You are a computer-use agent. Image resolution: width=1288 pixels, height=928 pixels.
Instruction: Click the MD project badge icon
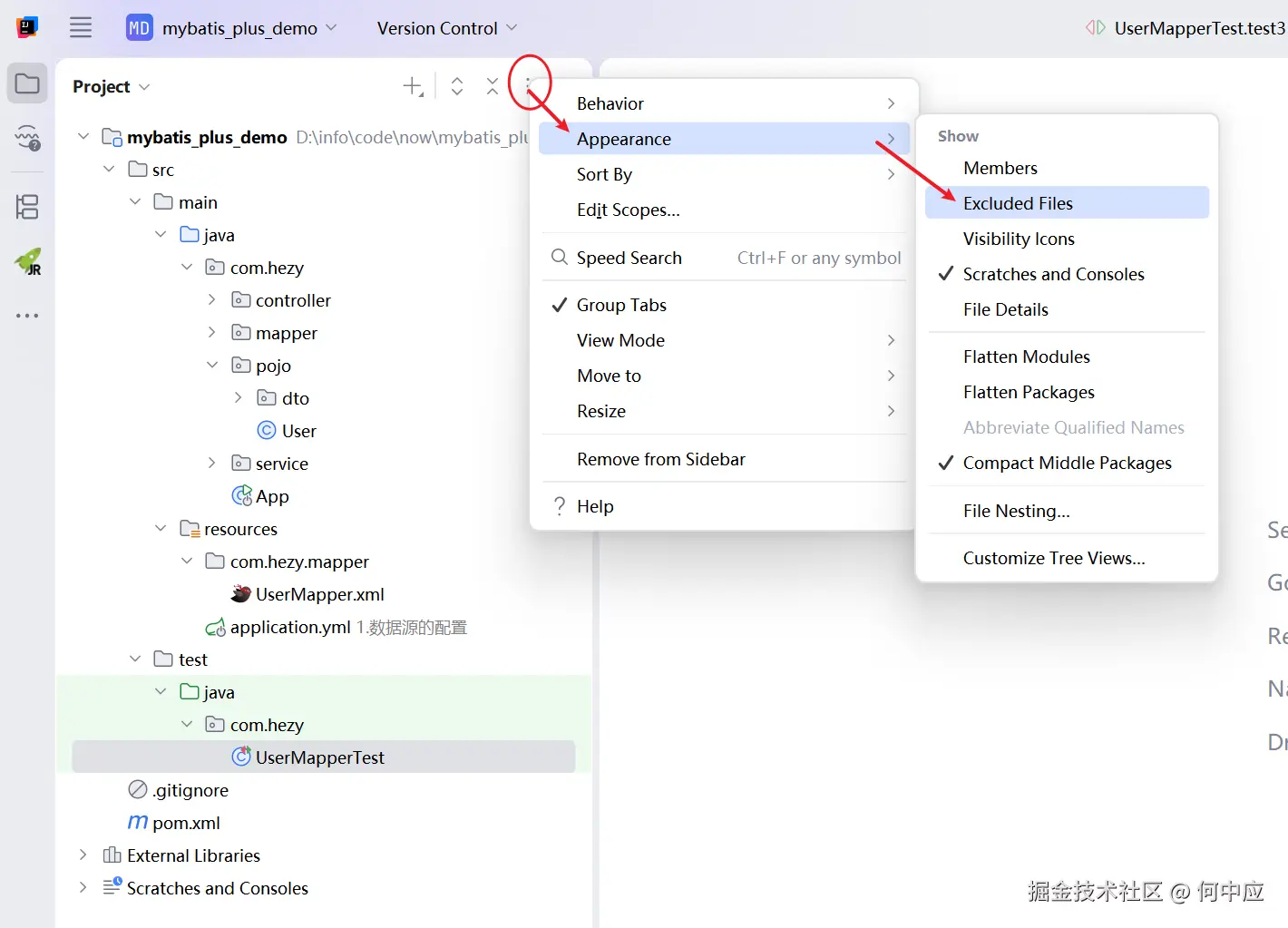pyautogui.click(x=139, y=28)
